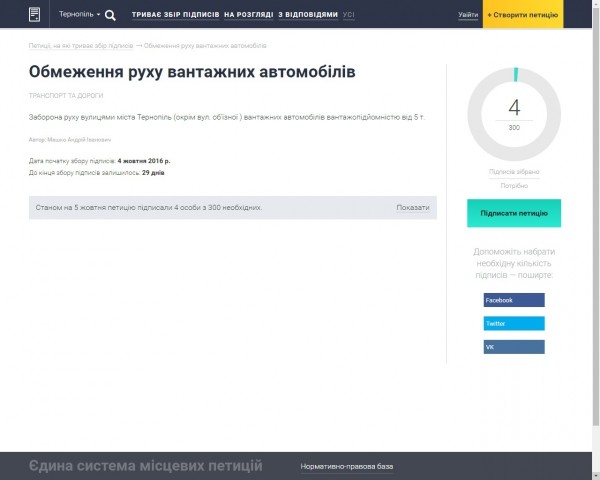Viewport: 600px width, 480px height.
Task: Open the search magnifier icon
Action: pos(110,15)
